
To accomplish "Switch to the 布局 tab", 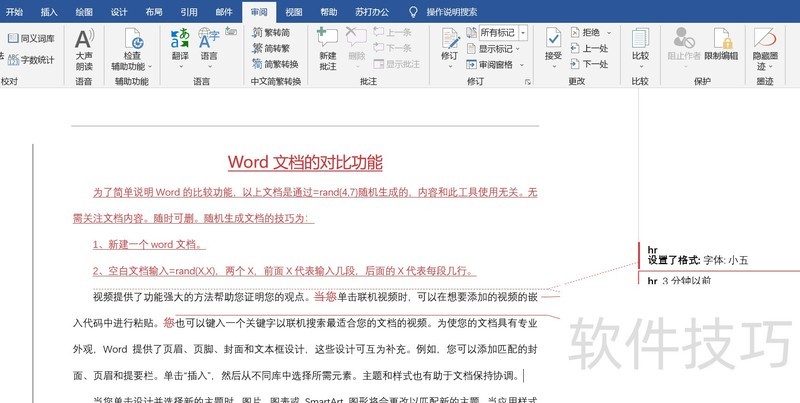I will (154, 12).
